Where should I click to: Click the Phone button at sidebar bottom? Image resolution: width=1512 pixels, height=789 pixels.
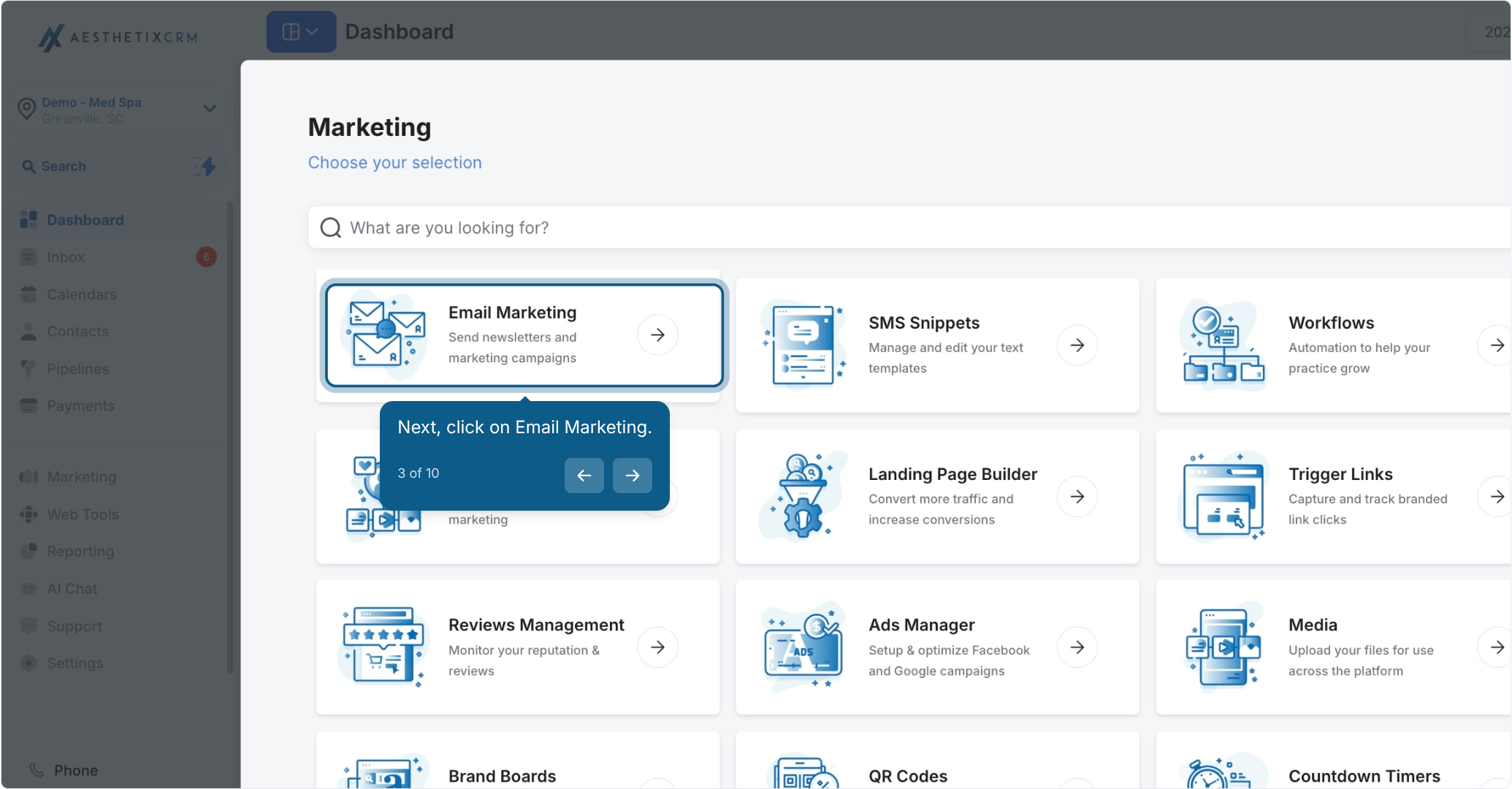[x=64, y=770]
